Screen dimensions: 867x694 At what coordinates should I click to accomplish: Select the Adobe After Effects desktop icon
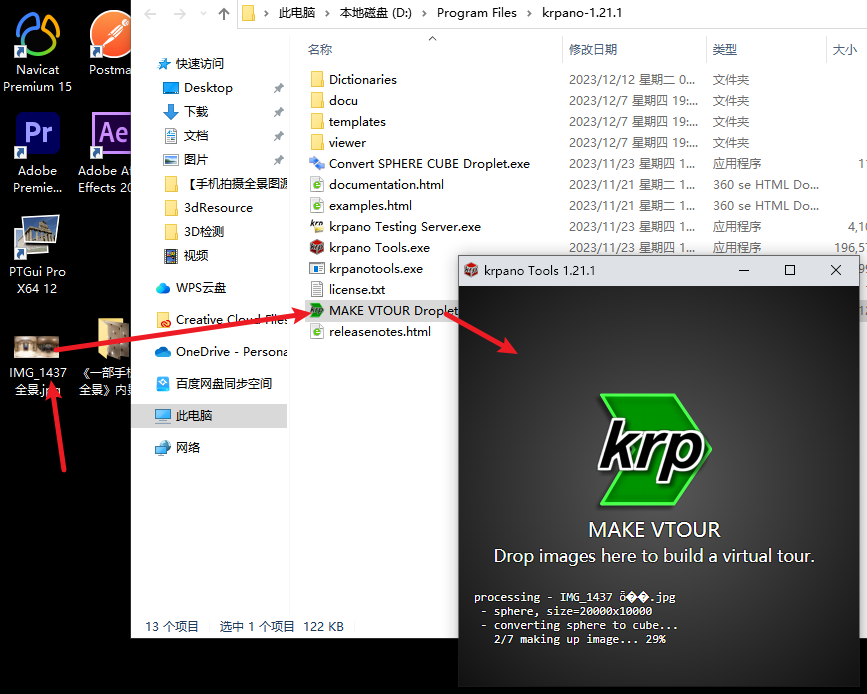pos(111,134)
